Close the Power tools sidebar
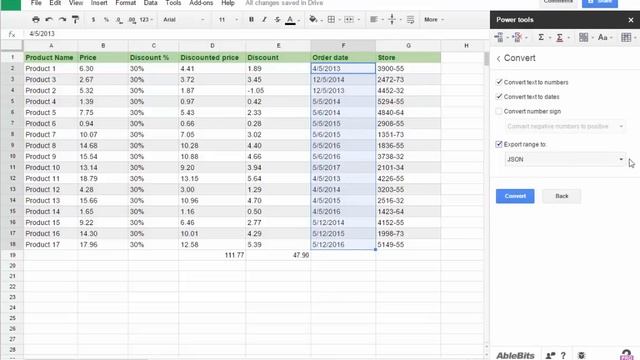 631,20
